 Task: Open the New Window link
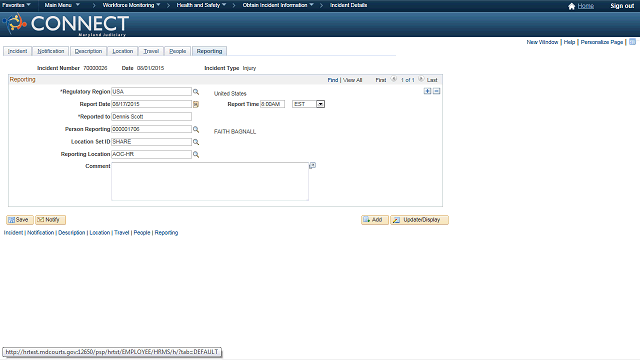[542, 42]
